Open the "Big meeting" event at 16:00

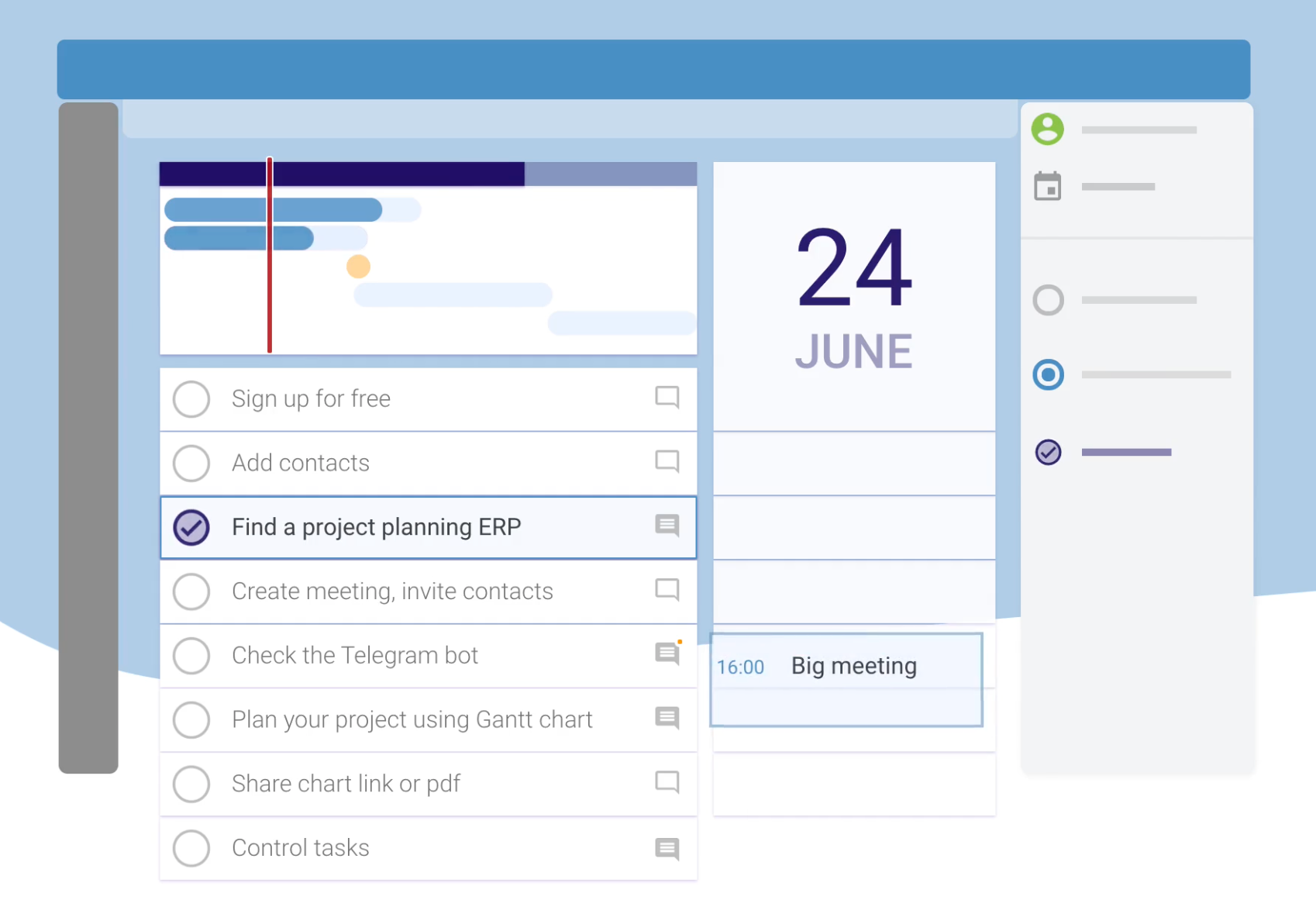tap(846, 666)
